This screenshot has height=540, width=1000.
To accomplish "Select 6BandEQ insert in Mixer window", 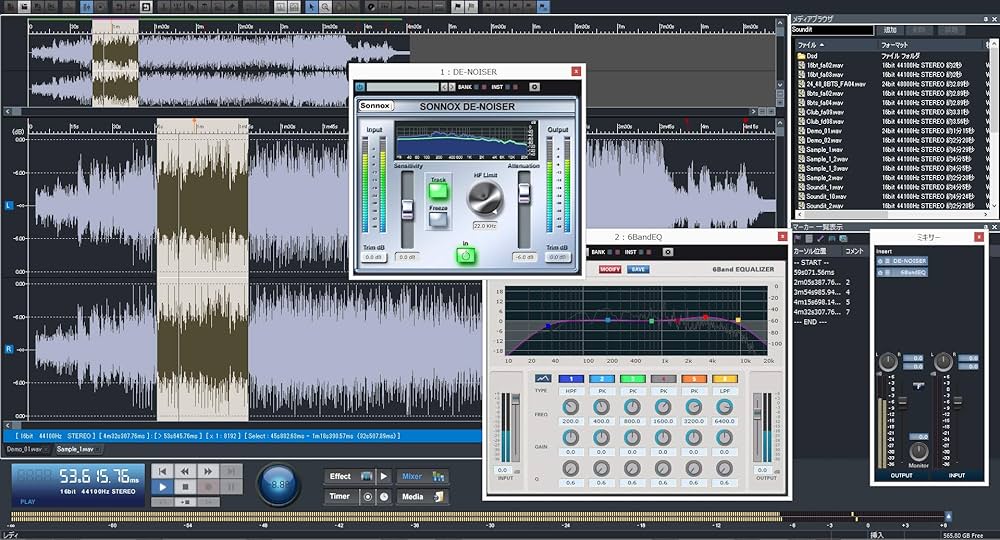I will coord(902,272).
